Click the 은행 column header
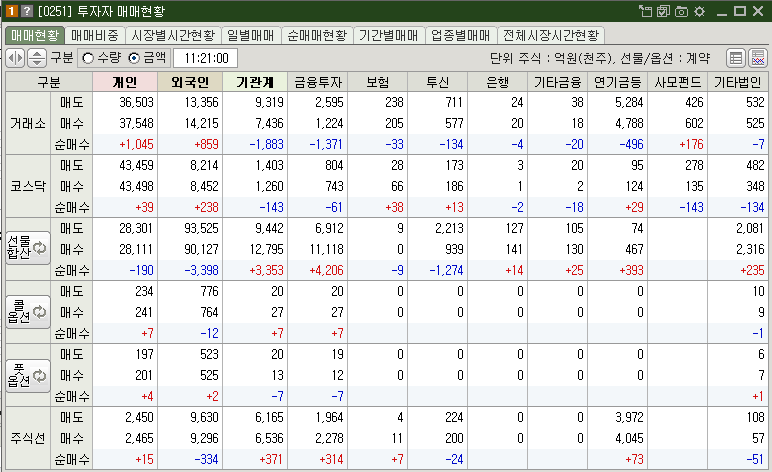The width and height of the screenshot is (772, 472). pos(498,82)
